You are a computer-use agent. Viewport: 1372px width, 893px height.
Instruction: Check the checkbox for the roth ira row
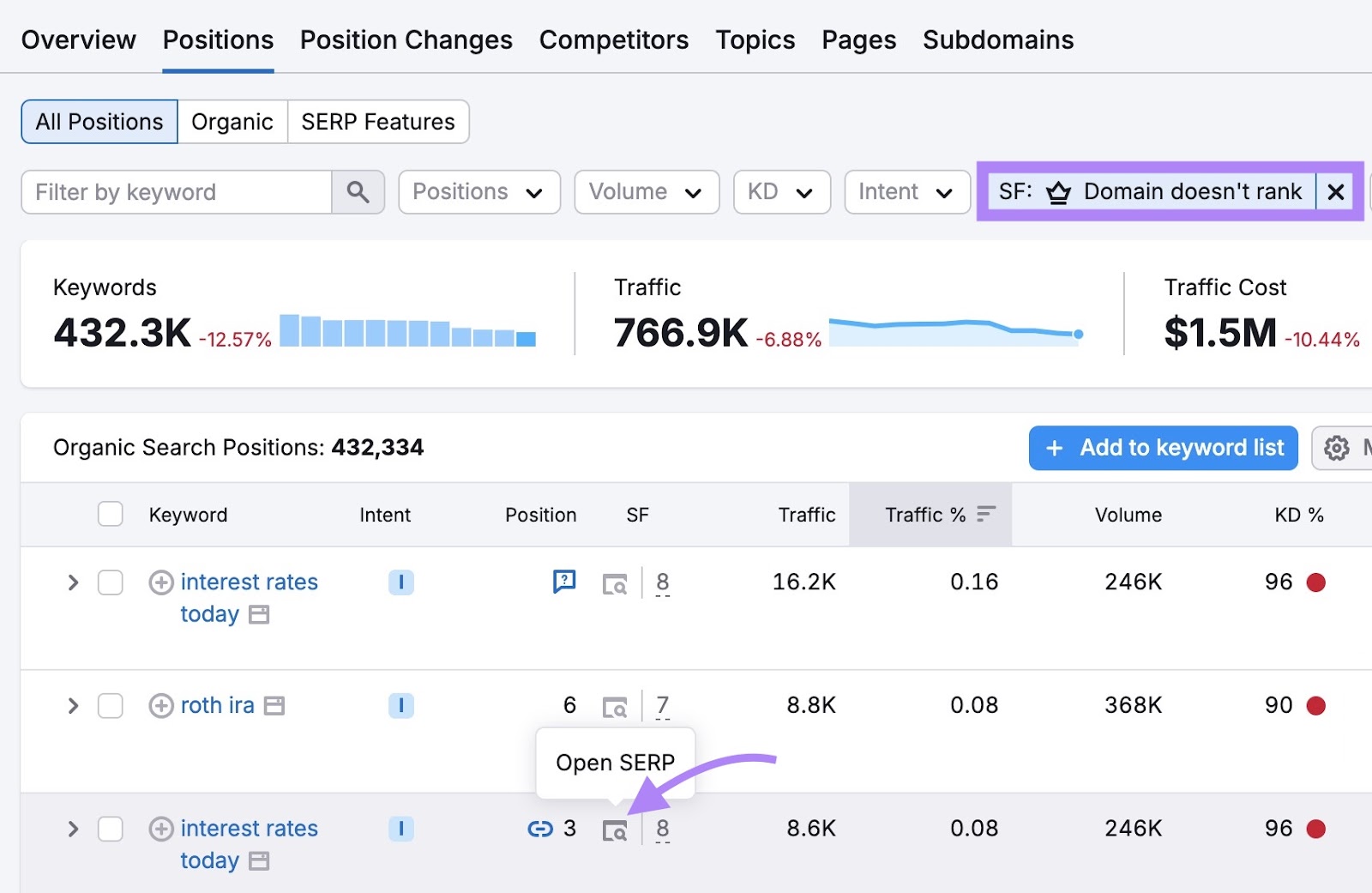pyautogui.click(x=111, y=705)
